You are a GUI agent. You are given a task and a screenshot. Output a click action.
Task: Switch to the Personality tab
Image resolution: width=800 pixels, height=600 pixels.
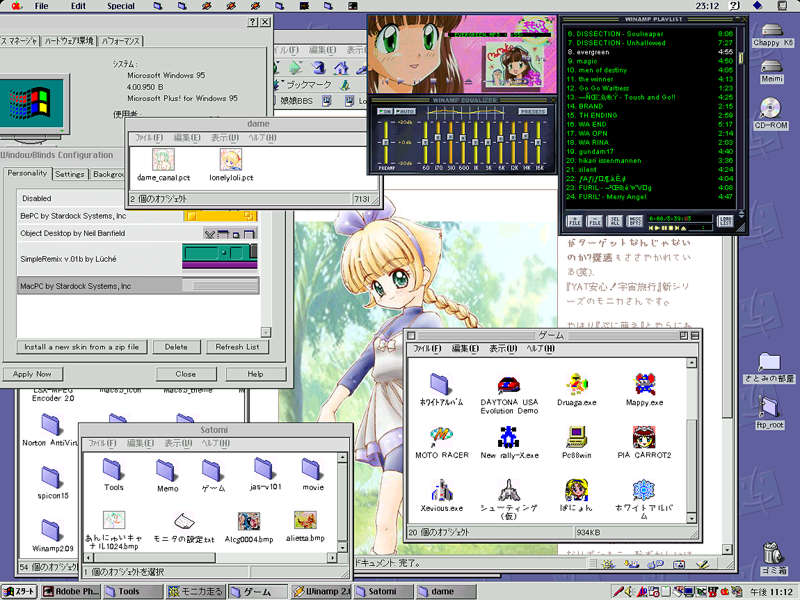[x=27, y=173]
